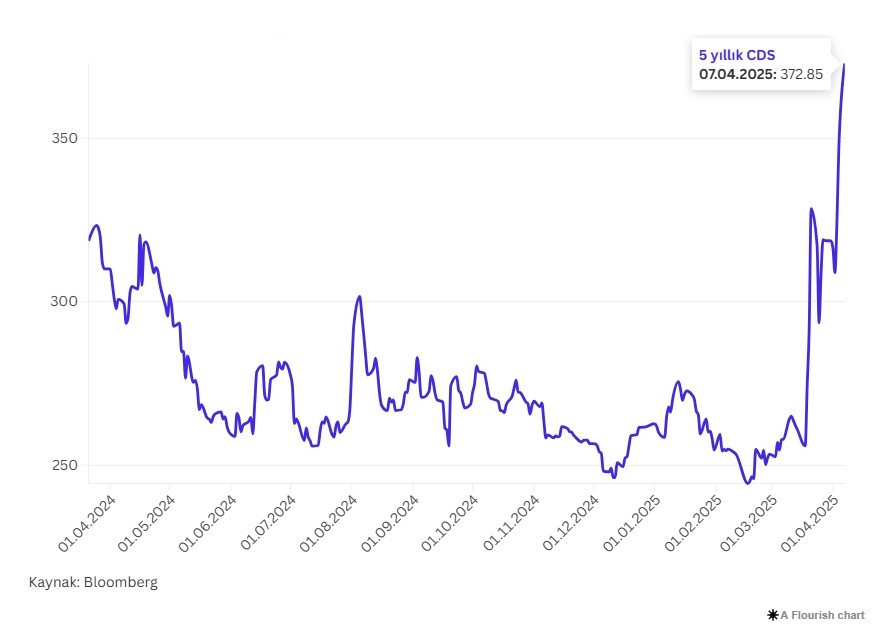This screenshot has width=886, height=629.
Task: Click the "Kaynak: Bloomberg" source text
Action: coord(93,582)
